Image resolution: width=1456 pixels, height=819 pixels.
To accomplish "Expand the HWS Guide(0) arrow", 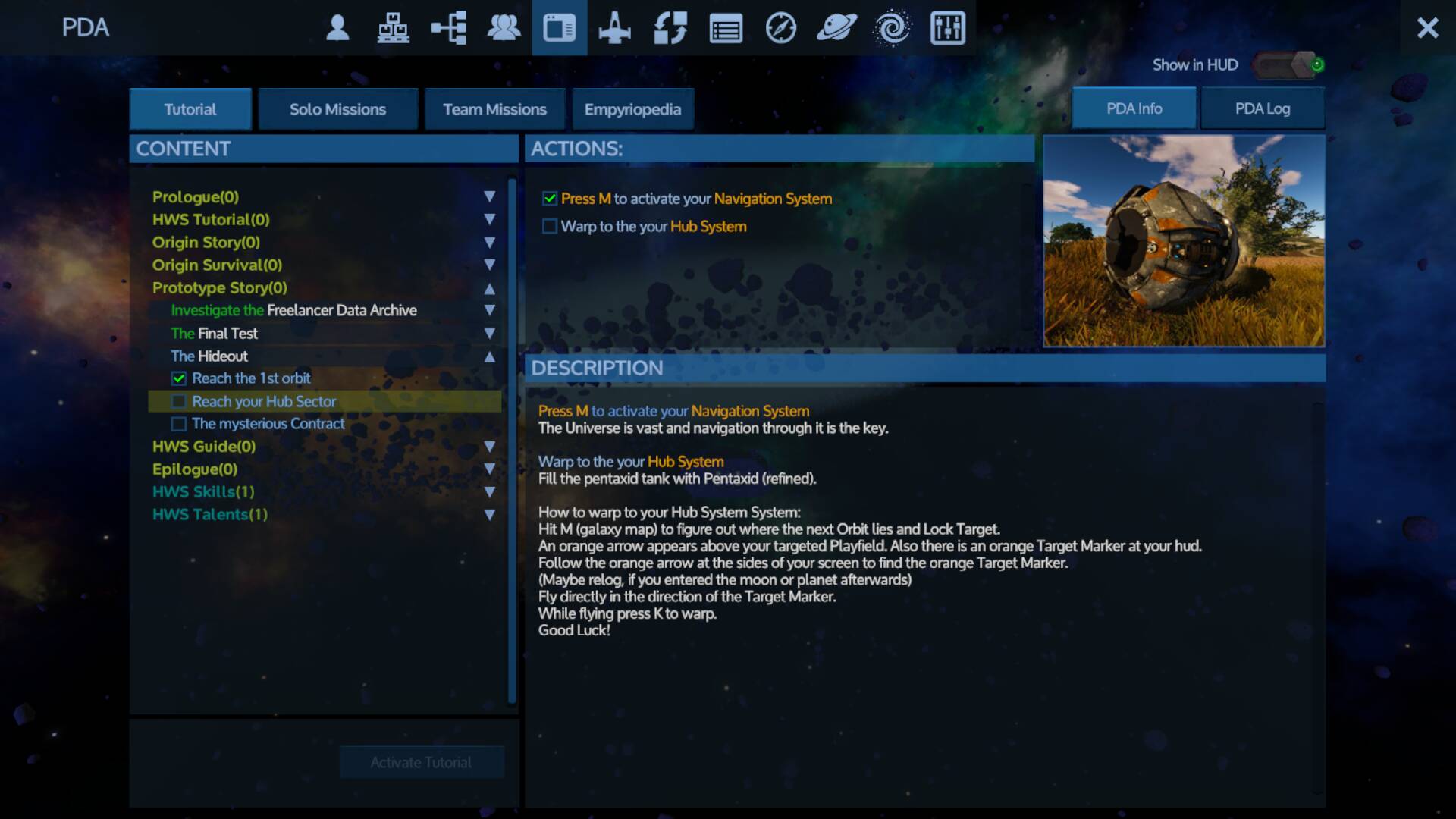I will 490,447.
